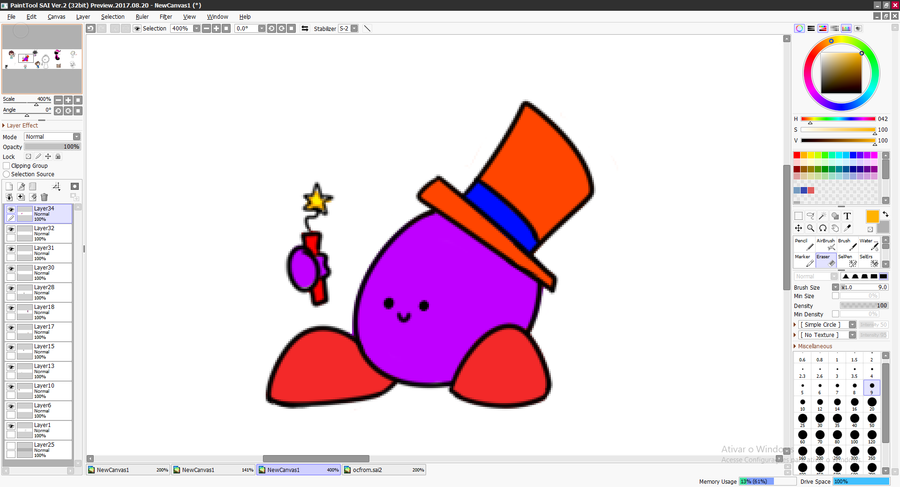Click the zoom out minus button in toolbar
This screenshot has width=900, height=487.
(207, 28)
